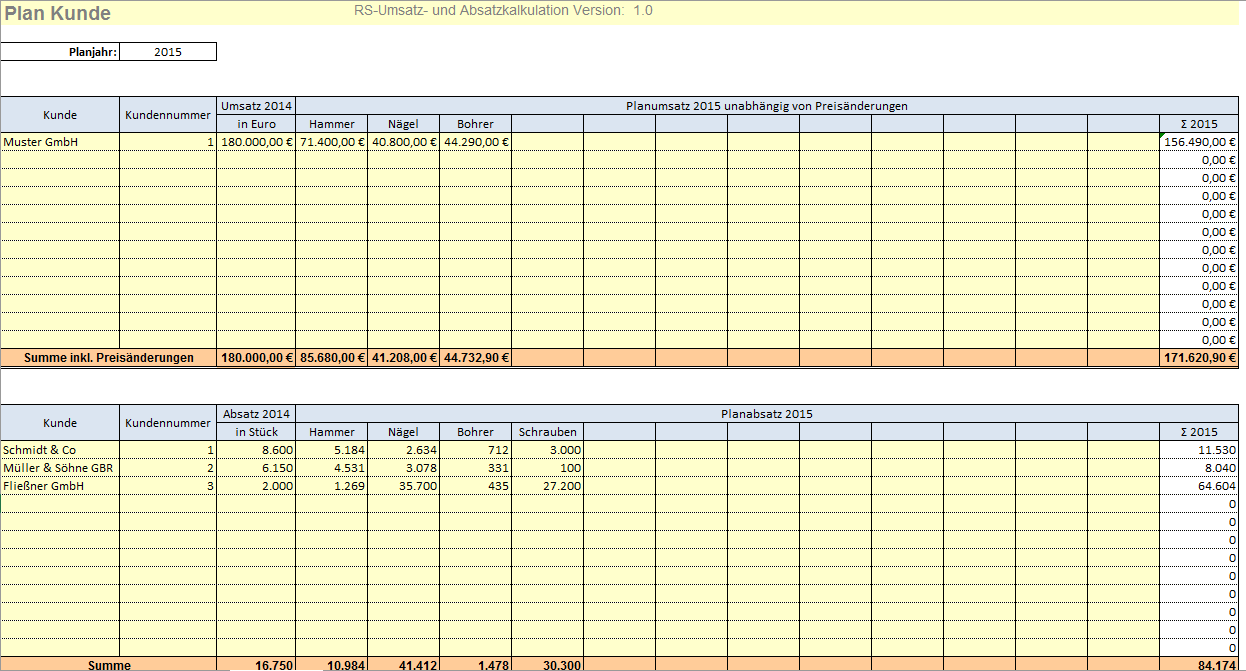
Task: Click Schmidt & Co's Absatz 2014 value 8.600
Action: (x=256, y=450)
